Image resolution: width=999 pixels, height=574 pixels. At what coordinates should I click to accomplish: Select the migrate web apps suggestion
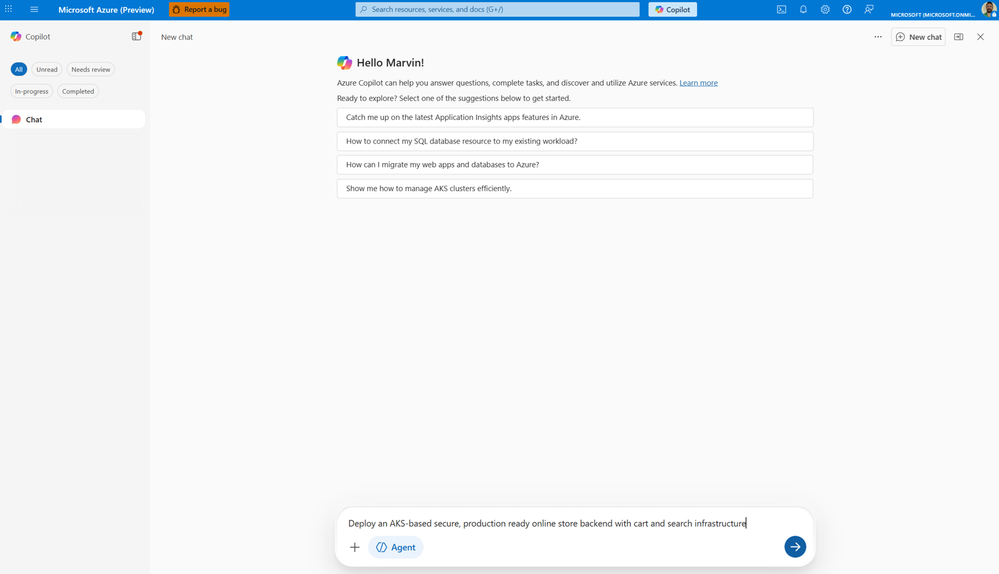575,164
